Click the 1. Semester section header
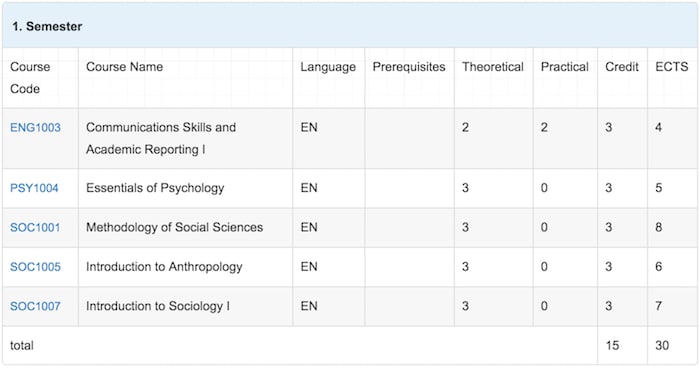This screenshot has height=368, width=700. coord(47,26)
